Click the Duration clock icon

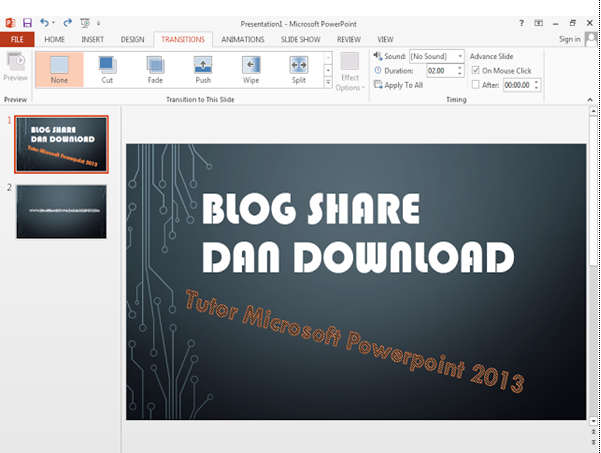378,71
